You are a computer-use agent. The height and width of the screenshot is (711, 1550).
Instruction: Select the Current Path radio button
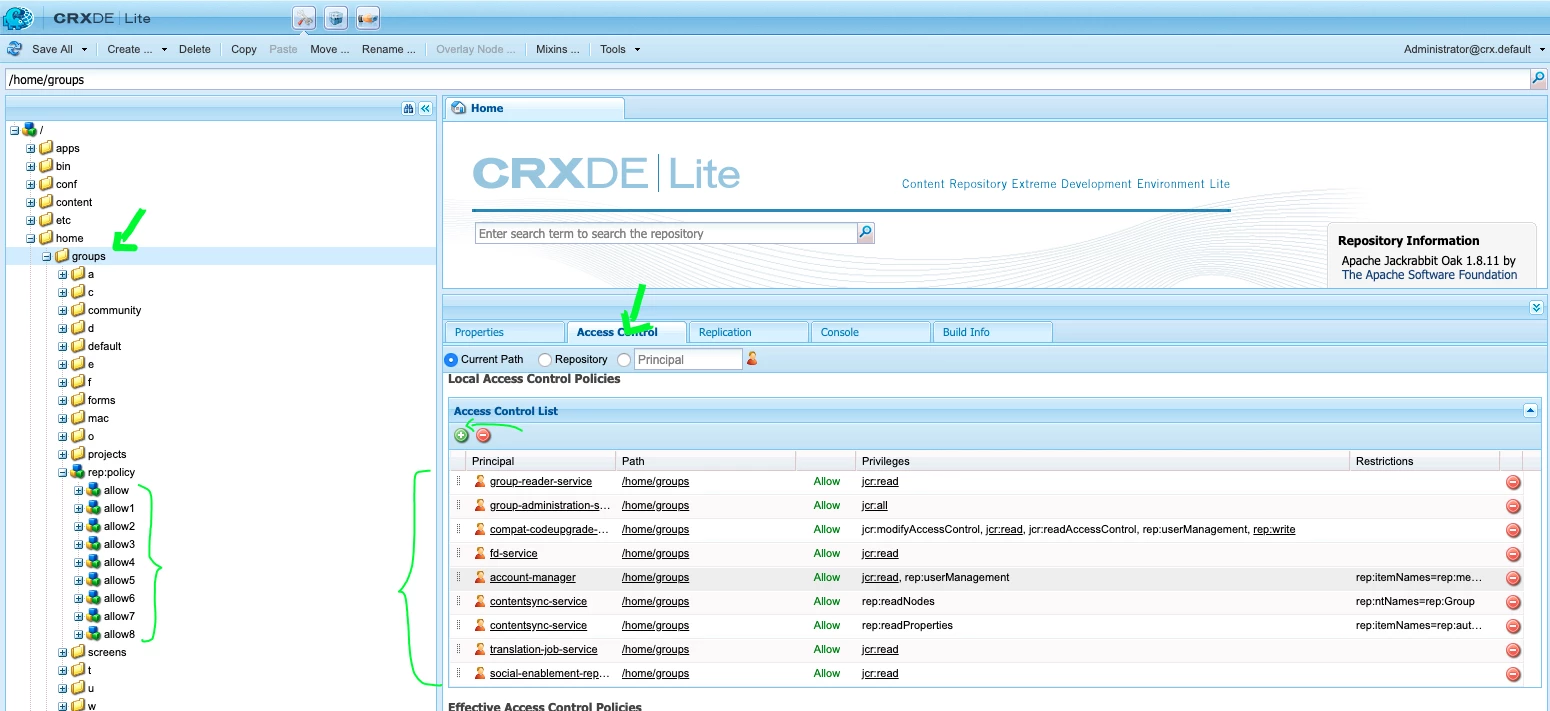click(x=450, y=359)
